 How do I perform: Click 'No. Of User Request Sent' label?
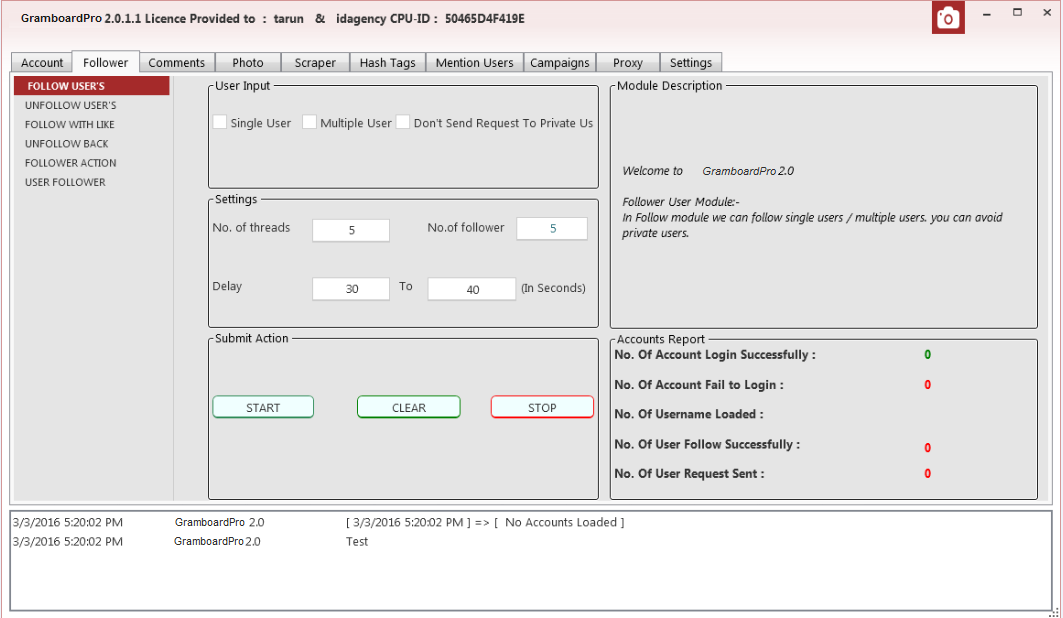[x=689, y=474]
